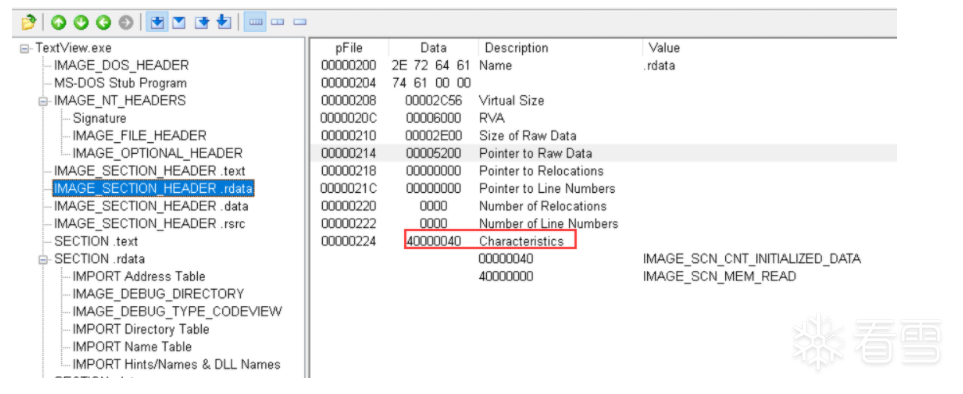Click the pFile address 00000200

(348, 65)
